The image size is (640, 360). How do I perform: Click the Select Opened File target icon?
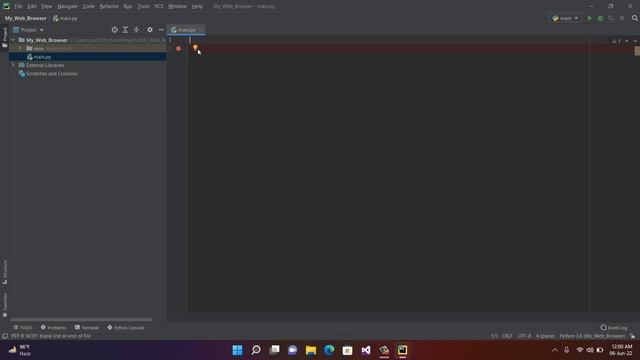point(115,30)
